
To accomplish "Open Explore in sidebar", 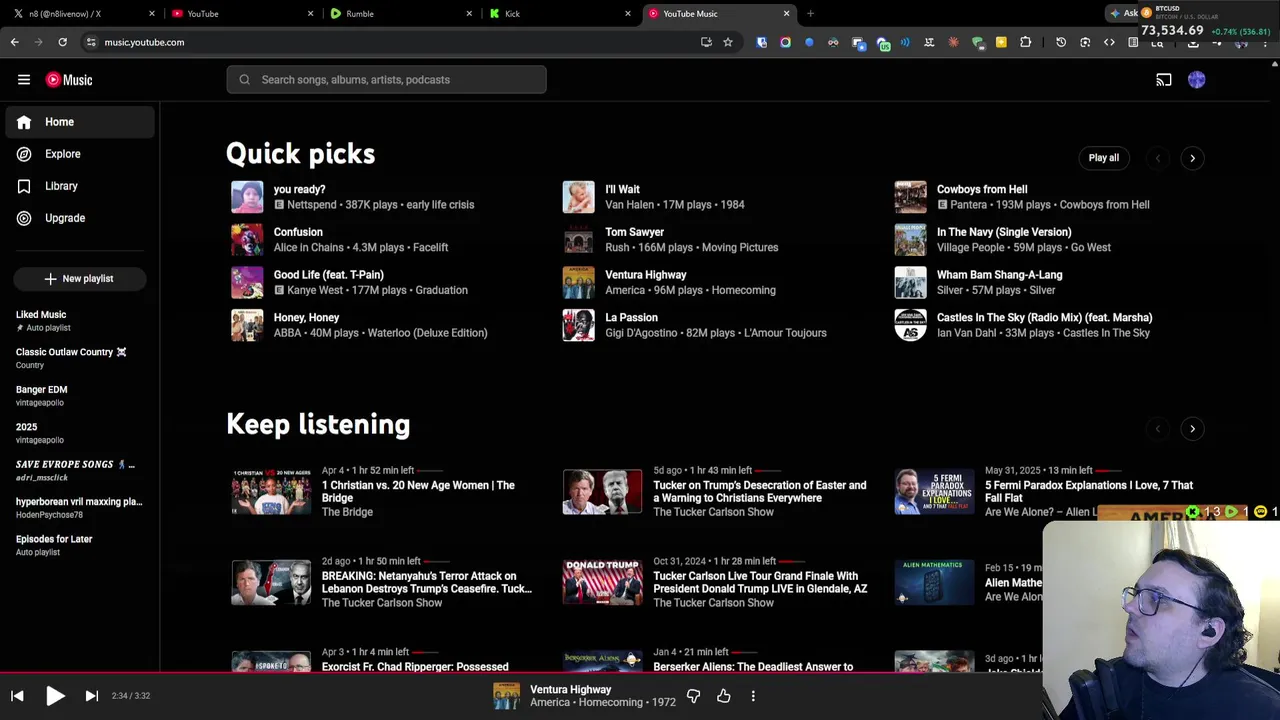I will tap(80, 154).
